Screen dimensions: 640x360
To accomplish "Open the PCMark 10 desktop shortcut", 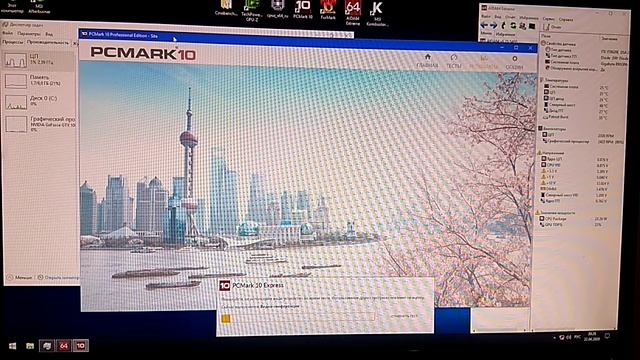I will coord(303,10).
